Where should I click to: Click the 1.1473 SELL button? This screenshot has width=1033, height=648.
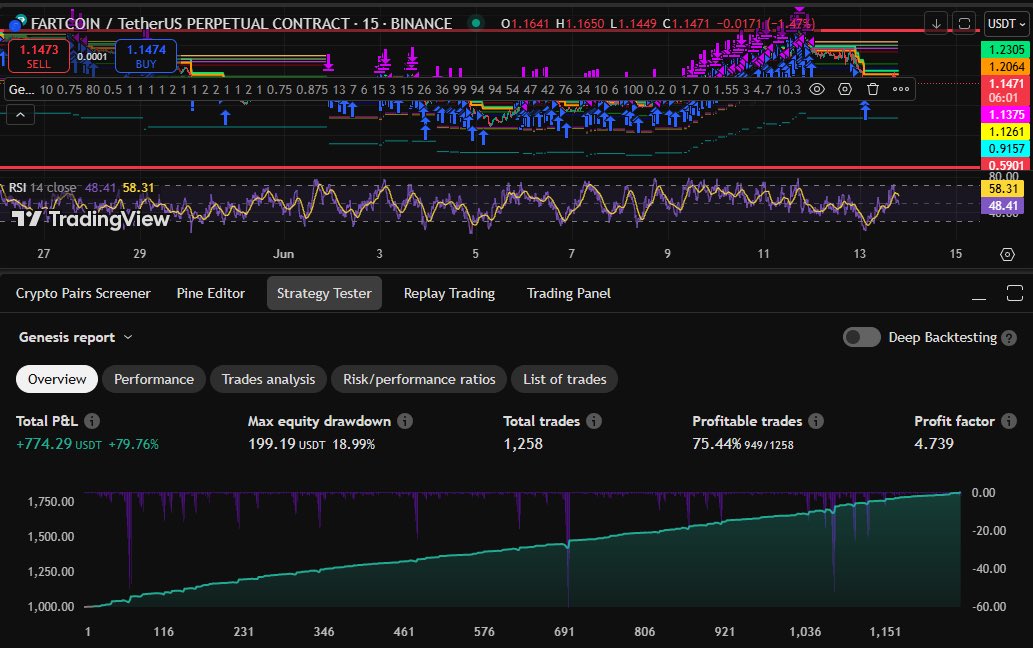pos(38,56)
